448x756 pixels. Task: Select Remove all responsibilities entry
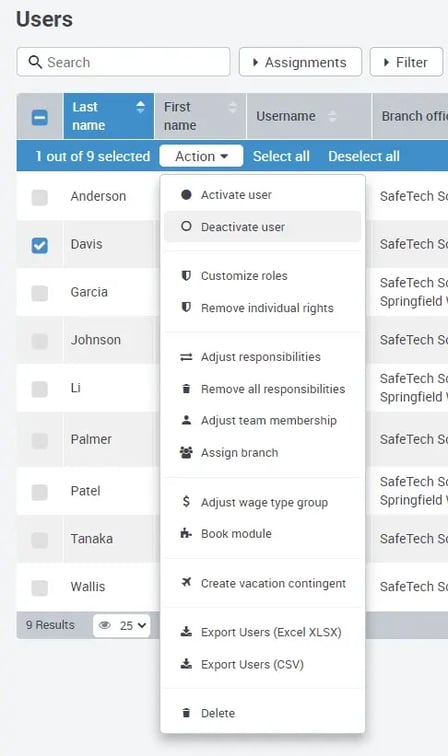[x=262, y=389]
